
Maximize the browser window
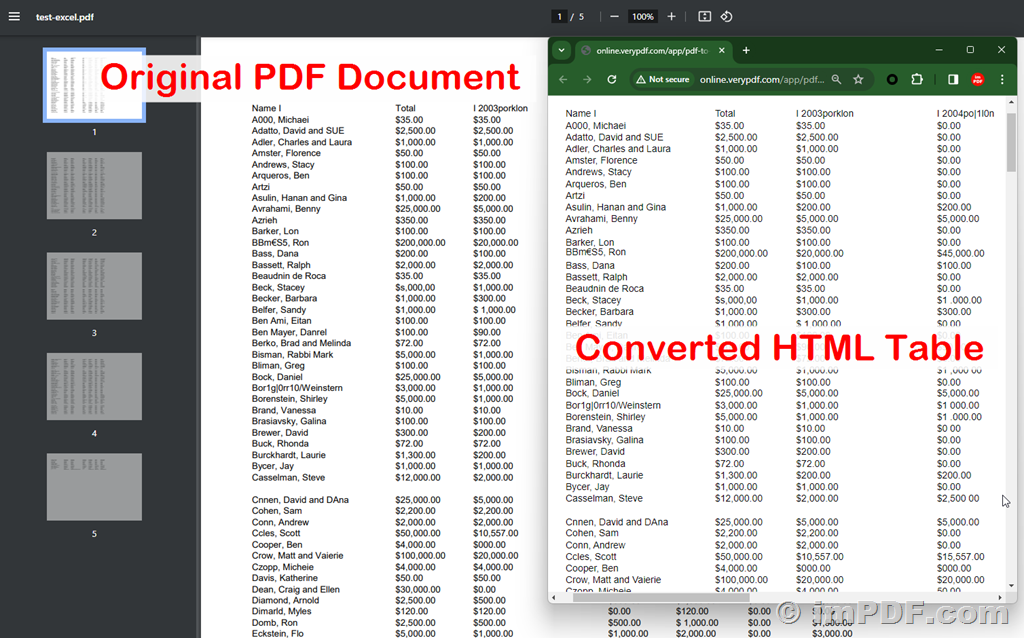point(970,50)
